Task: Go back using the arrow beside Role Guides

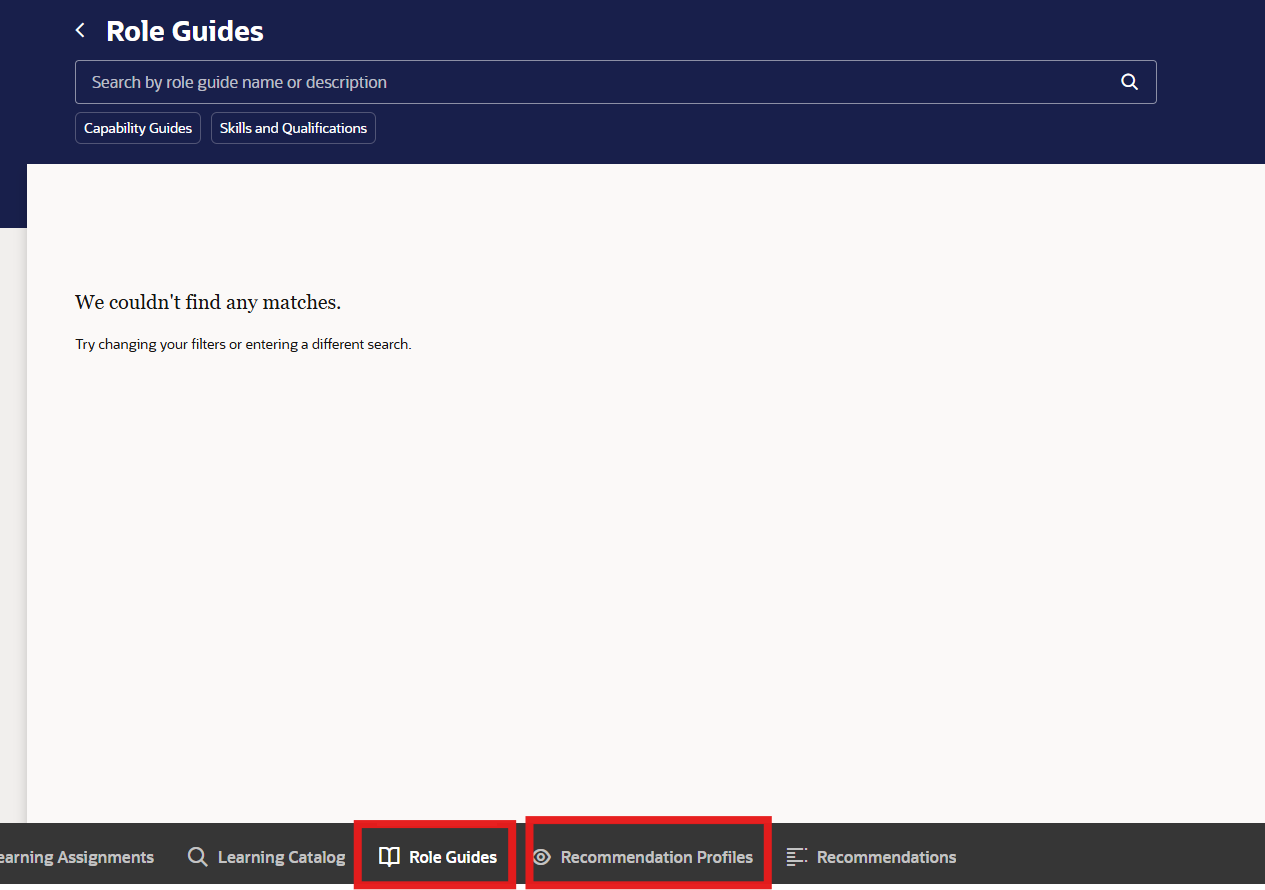Action: pos(81,31)
